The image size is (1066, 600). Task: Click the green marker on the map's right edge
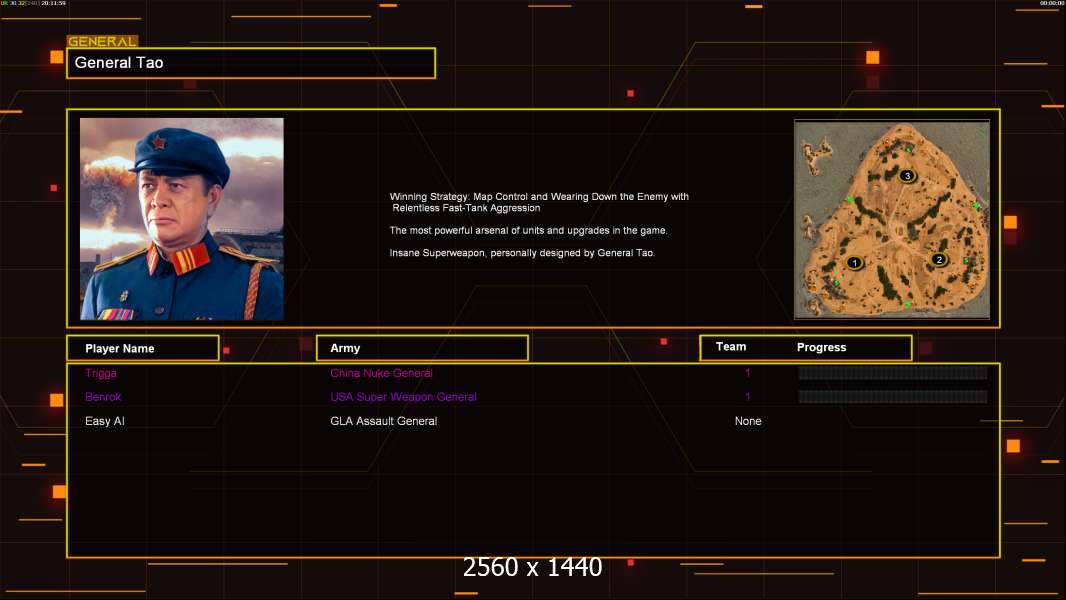[x=976, y=205]
